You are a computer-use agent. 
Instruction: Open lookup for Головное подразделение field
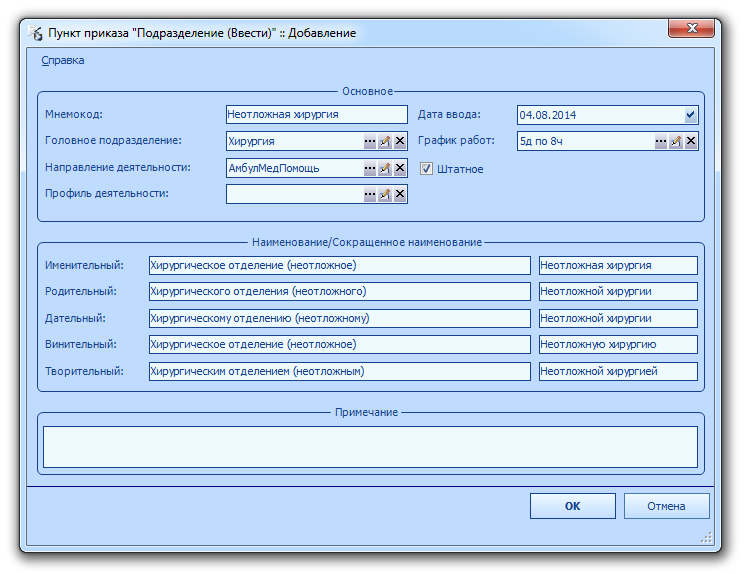[x=370, y=141]
